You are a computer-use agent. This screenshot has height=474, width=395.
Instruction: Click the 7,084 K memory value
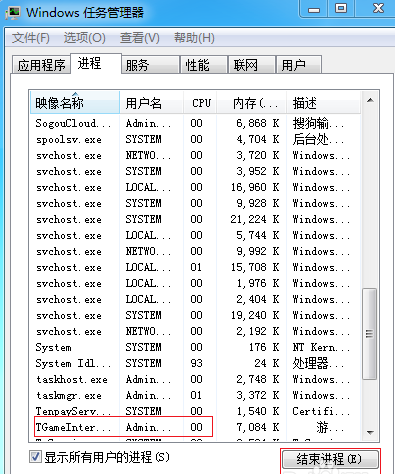[258, 427]
